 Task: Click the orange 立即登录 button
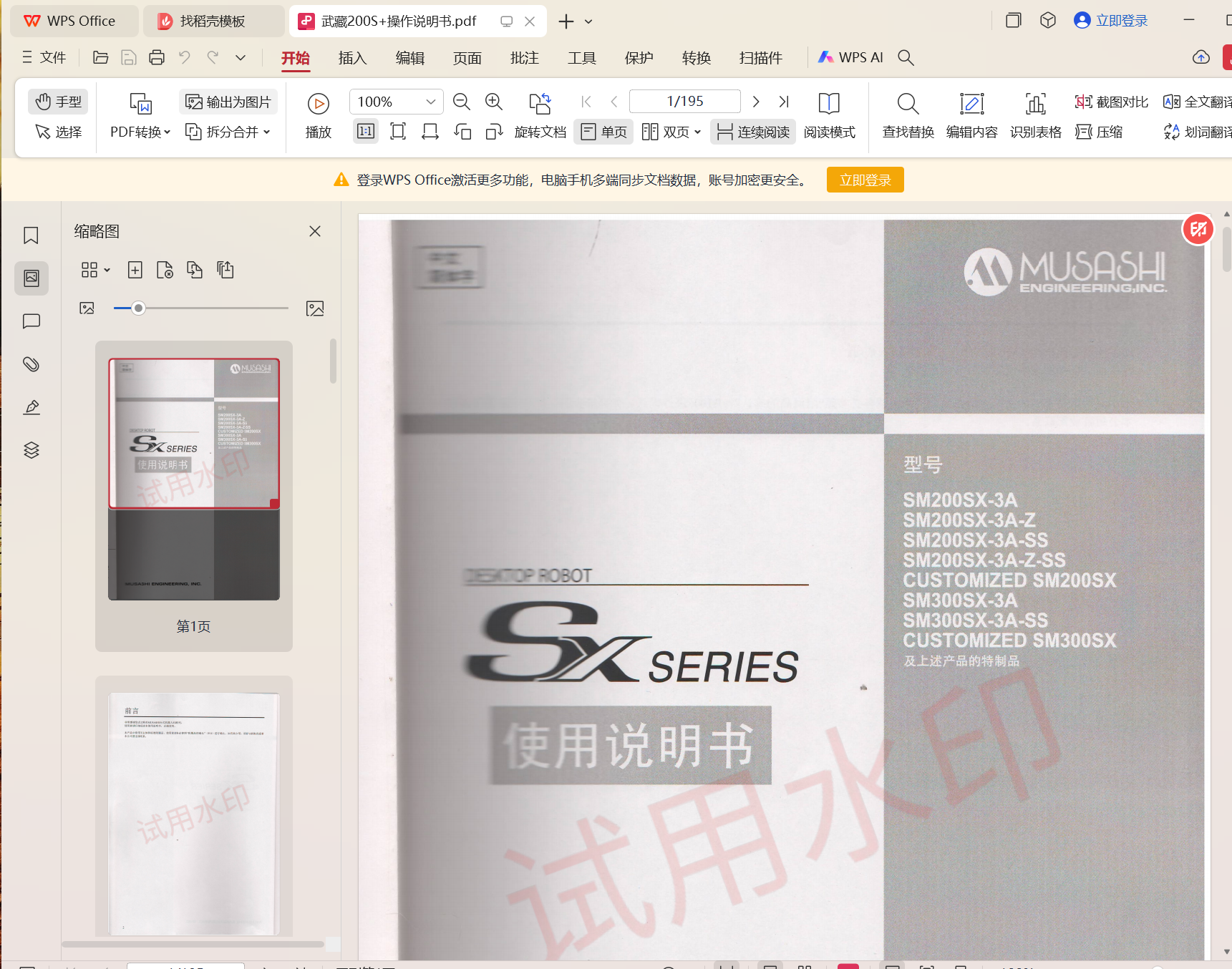tap(865, 180)
